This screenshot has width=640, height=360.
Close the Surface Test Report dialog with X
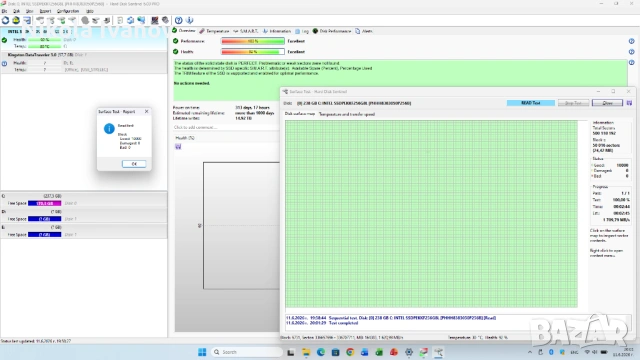coord(147,111)
